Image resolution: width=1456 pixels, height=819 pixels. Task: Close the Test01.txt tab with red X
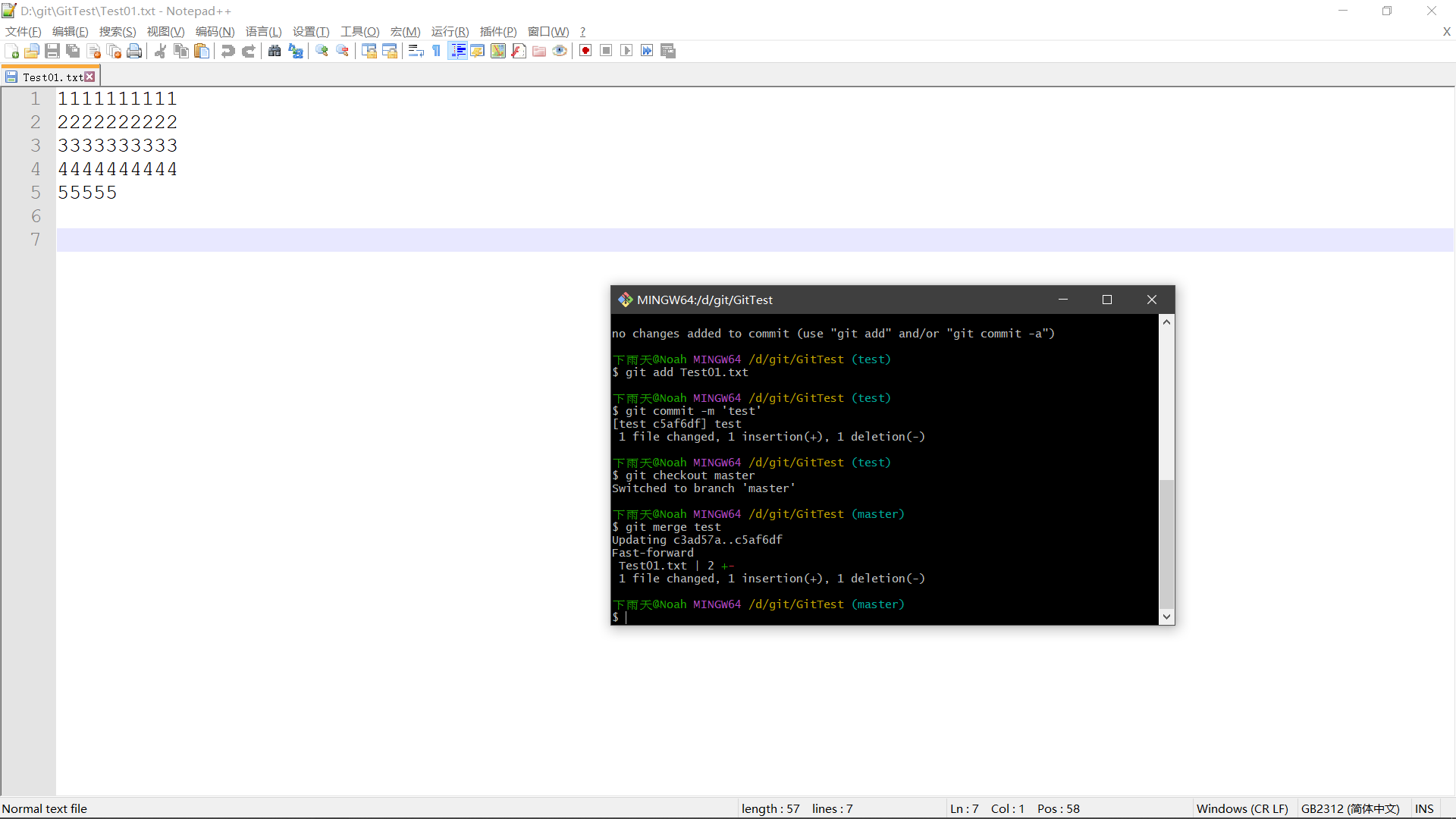pos(89,77)
